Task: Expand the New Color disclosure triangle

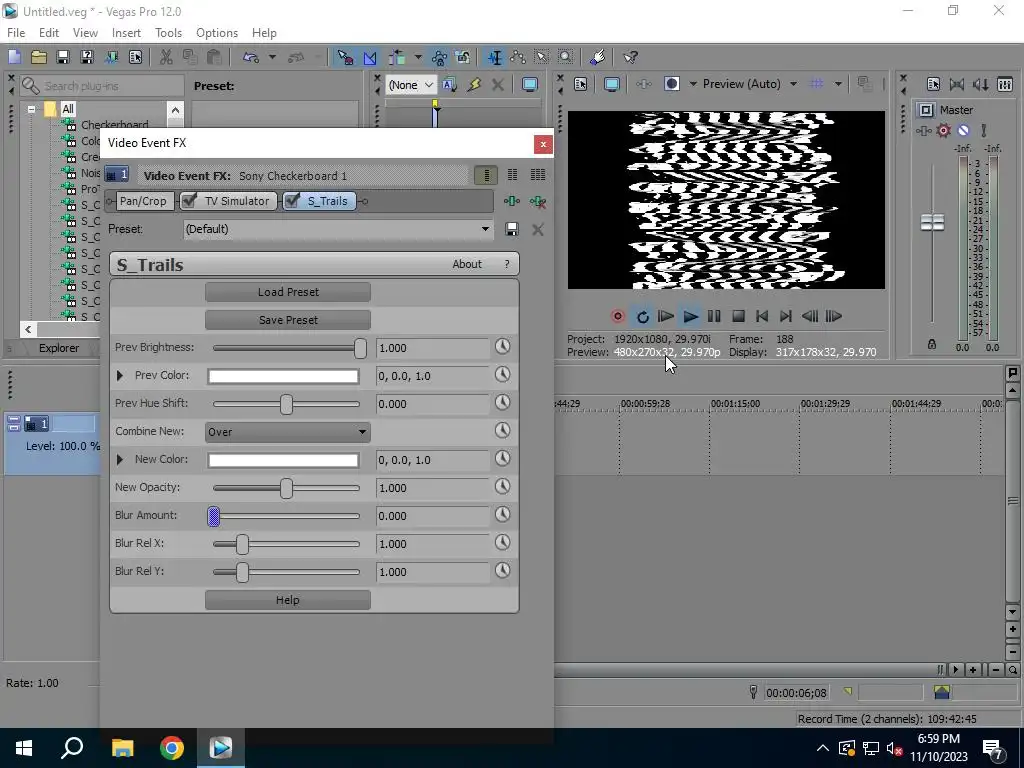Action: pyautogui.click(x=120, y=460)
